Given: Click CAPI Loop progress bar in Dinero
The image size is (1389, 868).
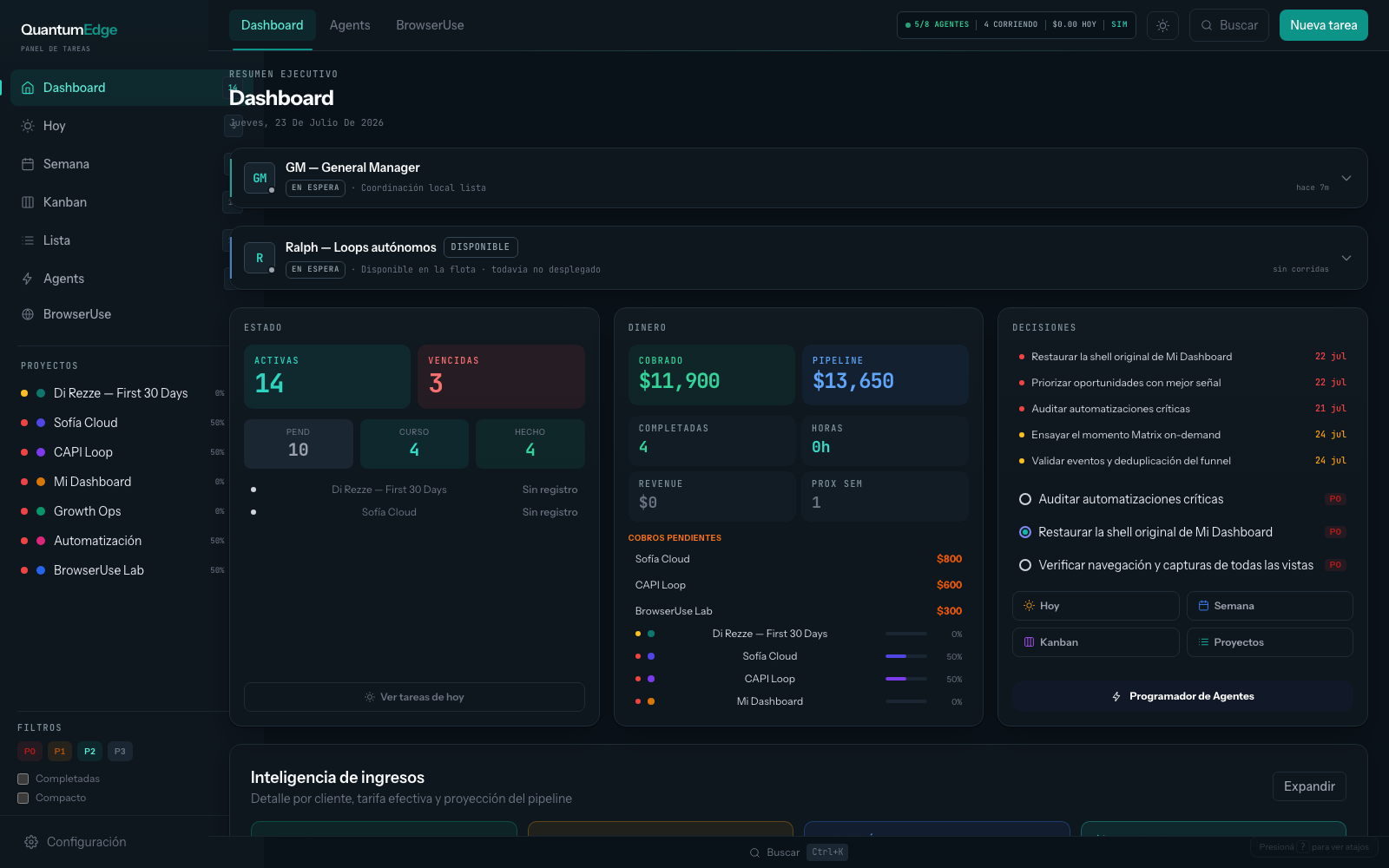Looking at the screenshot, I should (906, 679).
